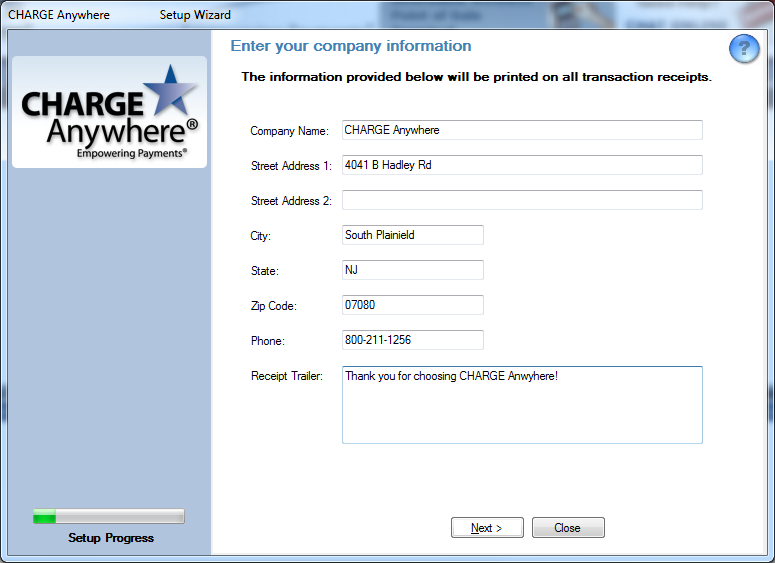Viewport: 775px width, 563px height.
Task: Click the Zip Code field
Action: [x=412, y=305]
